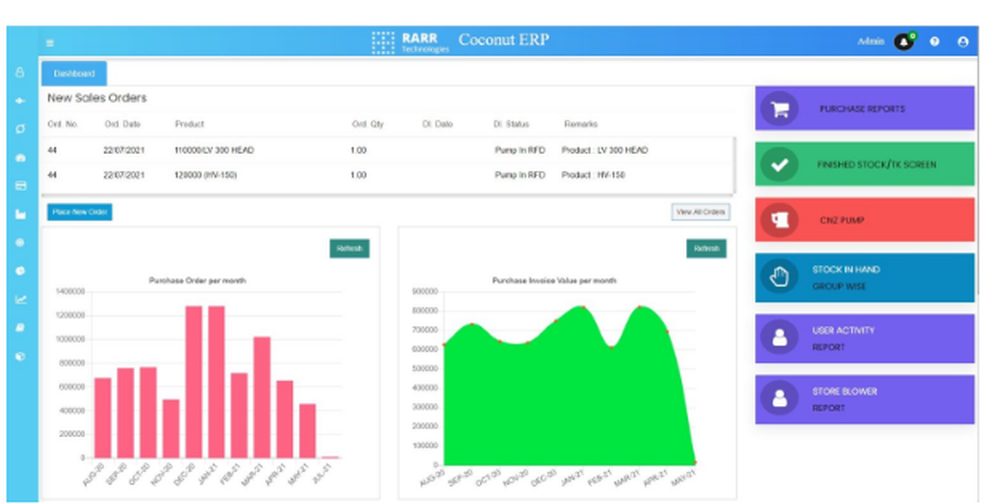Open the user profile icon in the header
This screenshot has height=504, width=1000.
(x=963, y=41)
